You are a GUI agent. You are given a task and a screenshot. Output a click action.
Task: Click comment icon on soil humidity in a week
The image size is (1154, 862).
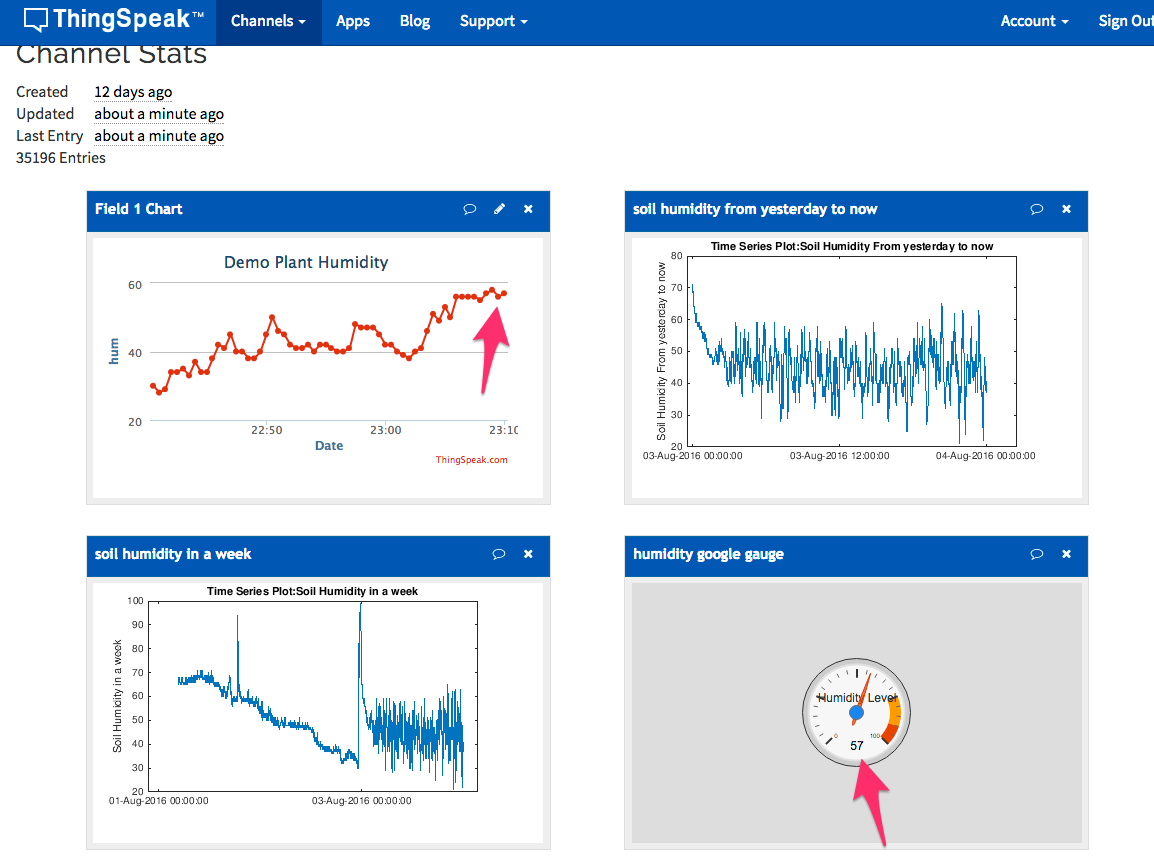(x=499, y=554)
